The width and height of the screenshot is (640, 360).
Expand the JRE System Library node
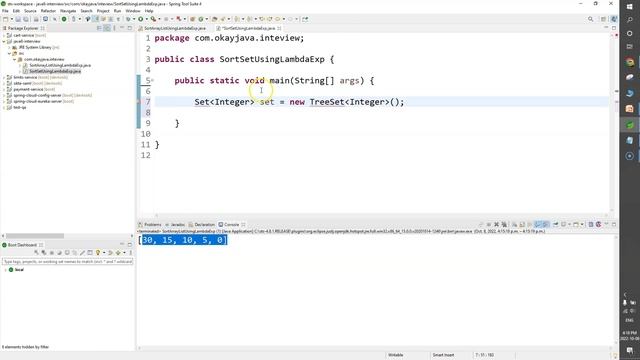point(9,47)
